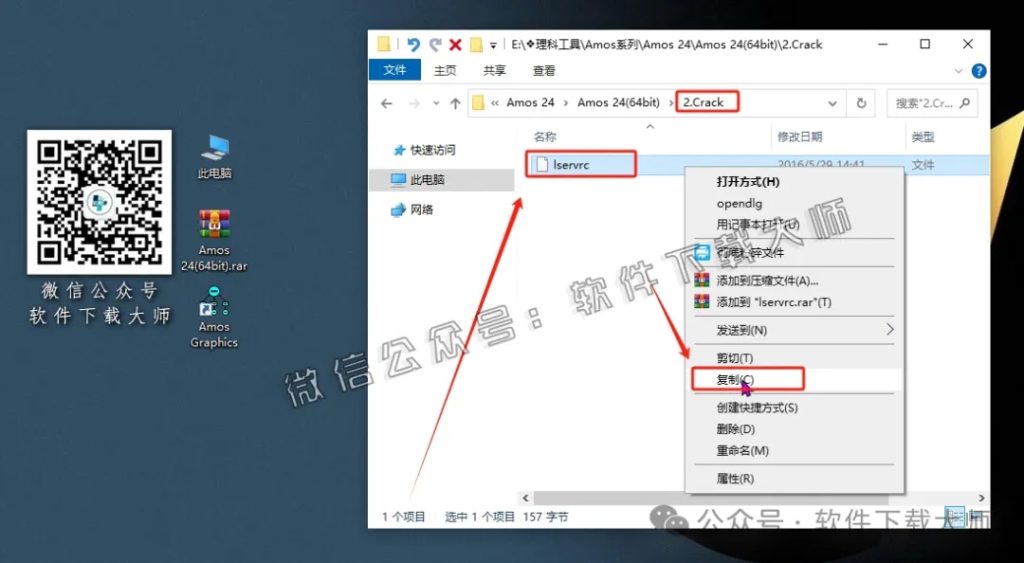
Task: Select 此电脑 in navigation pane
Action: coord(441,180)
